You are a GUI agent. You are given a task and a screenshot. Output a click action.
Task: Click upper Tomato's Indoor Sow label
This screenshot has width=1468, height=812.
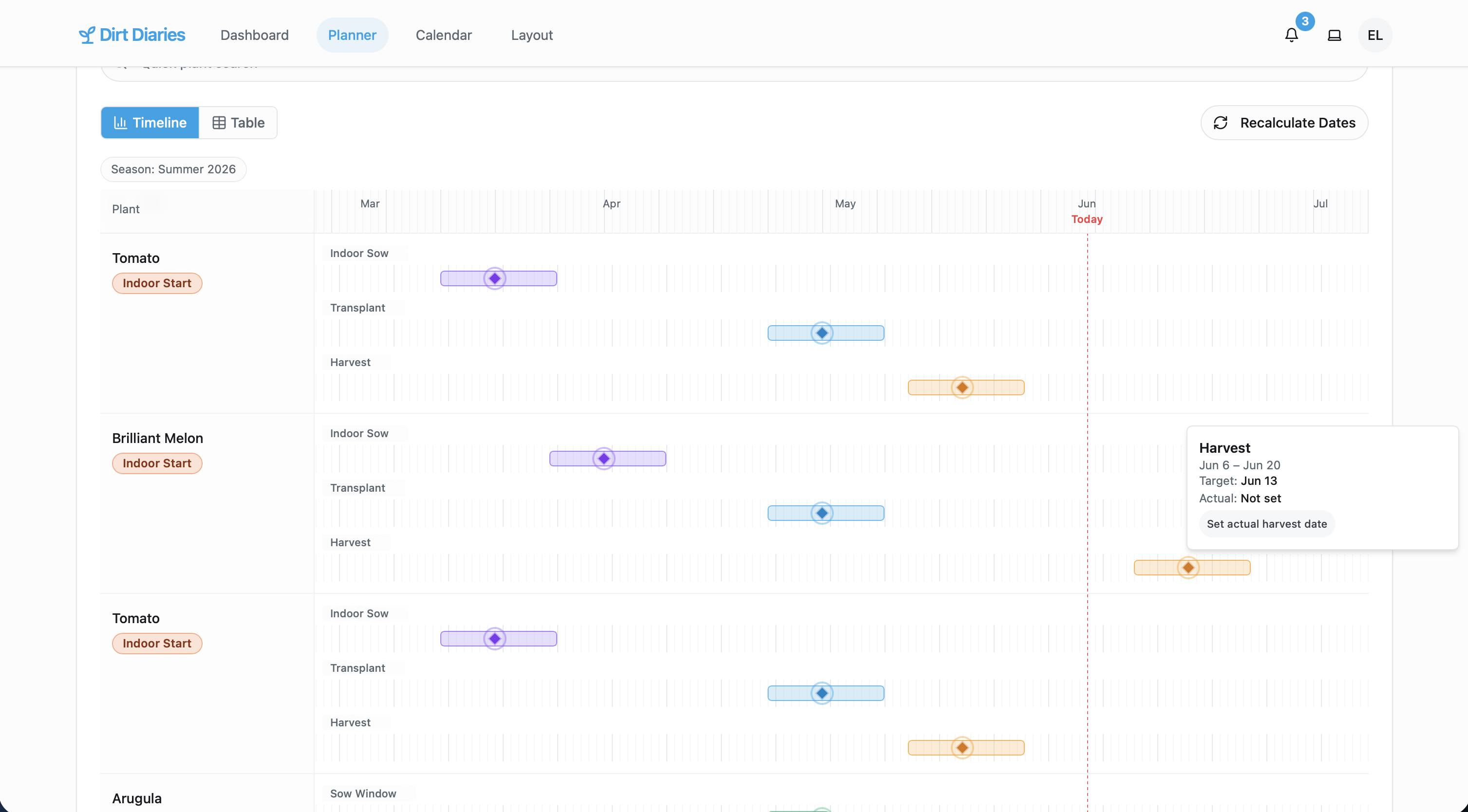coord(359,254)
